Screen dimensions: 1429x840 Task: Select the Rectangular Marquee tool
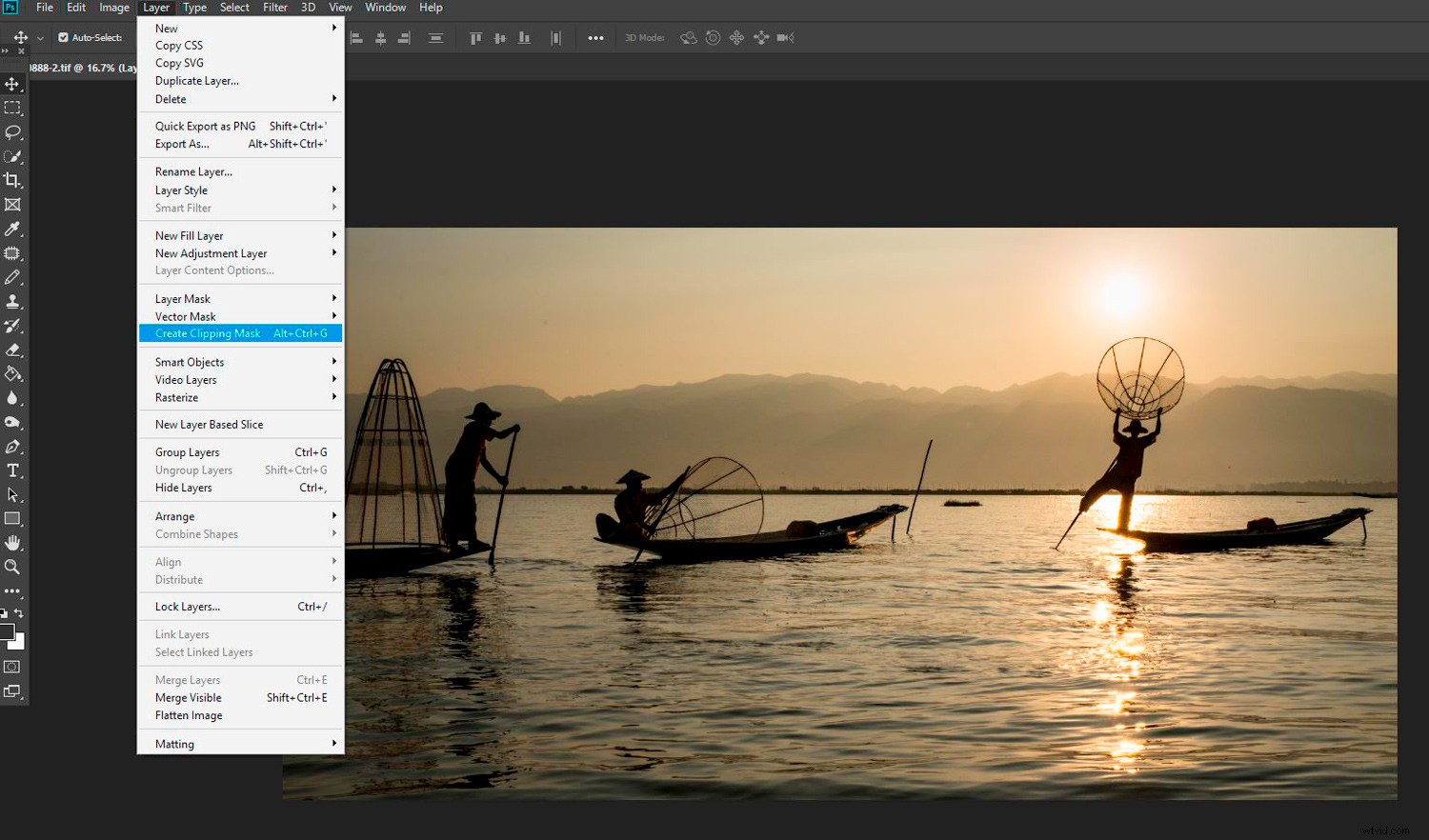tap(12, 108)
